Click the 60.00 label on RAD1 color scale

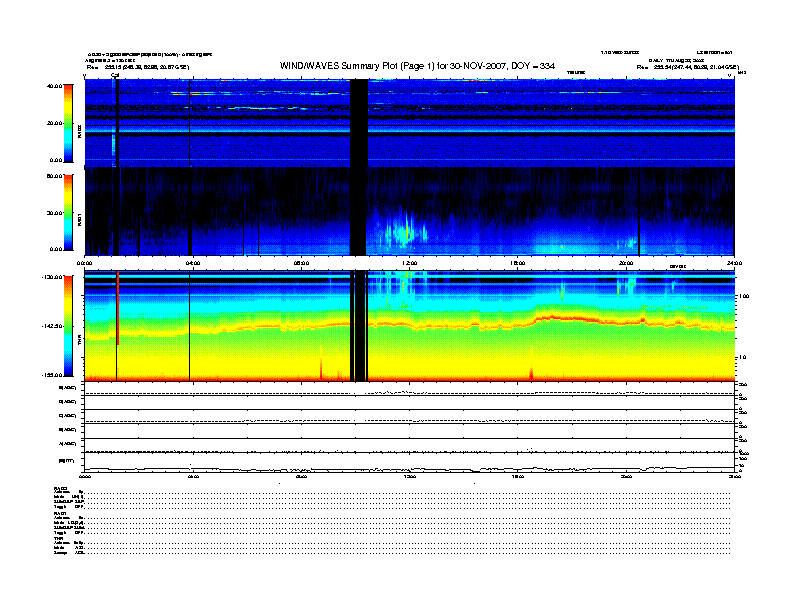click(x=54, y=176)
